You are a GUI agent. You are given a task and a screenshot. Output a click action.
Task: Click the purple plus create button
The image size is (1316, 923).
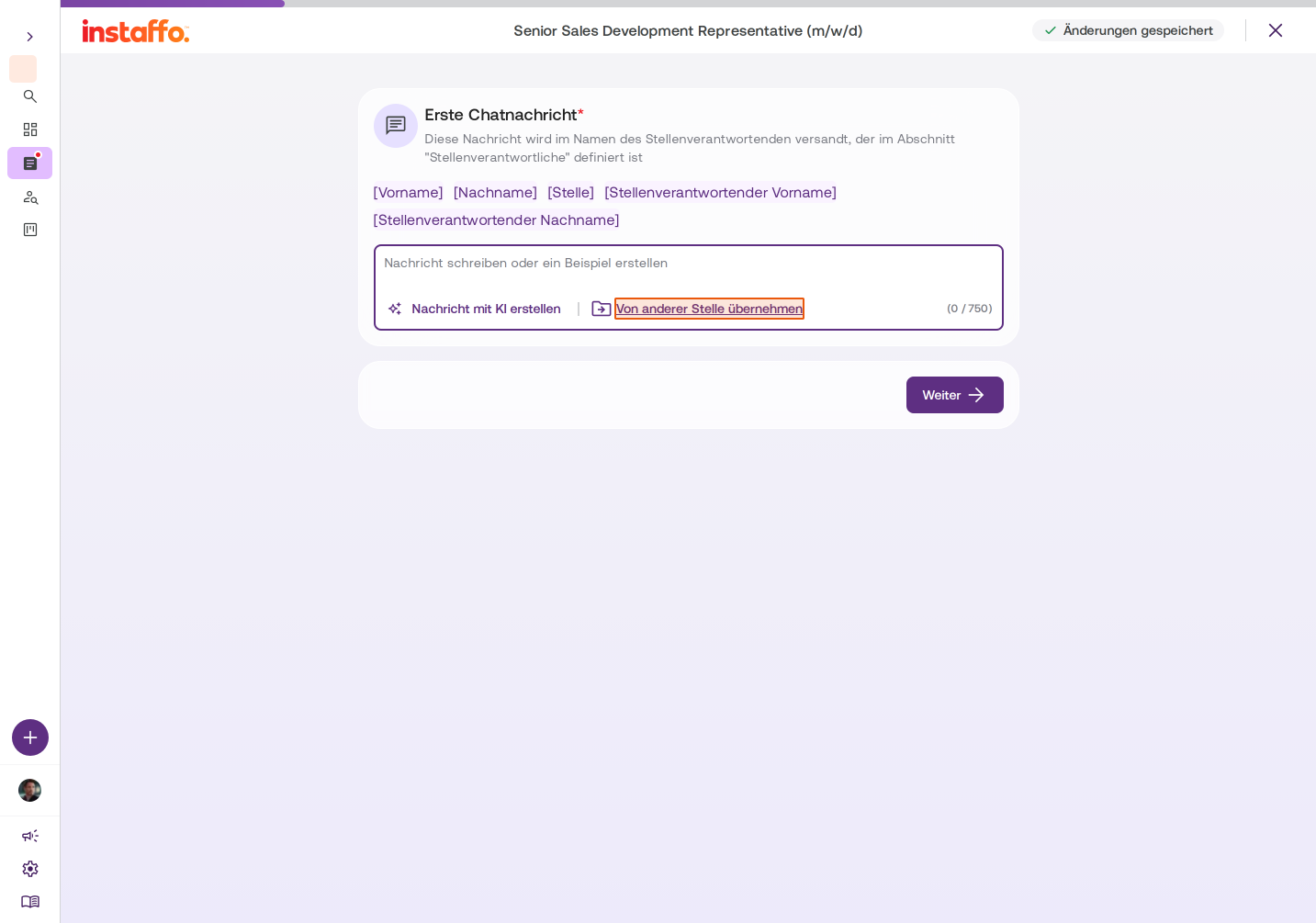tap(30, 737)
